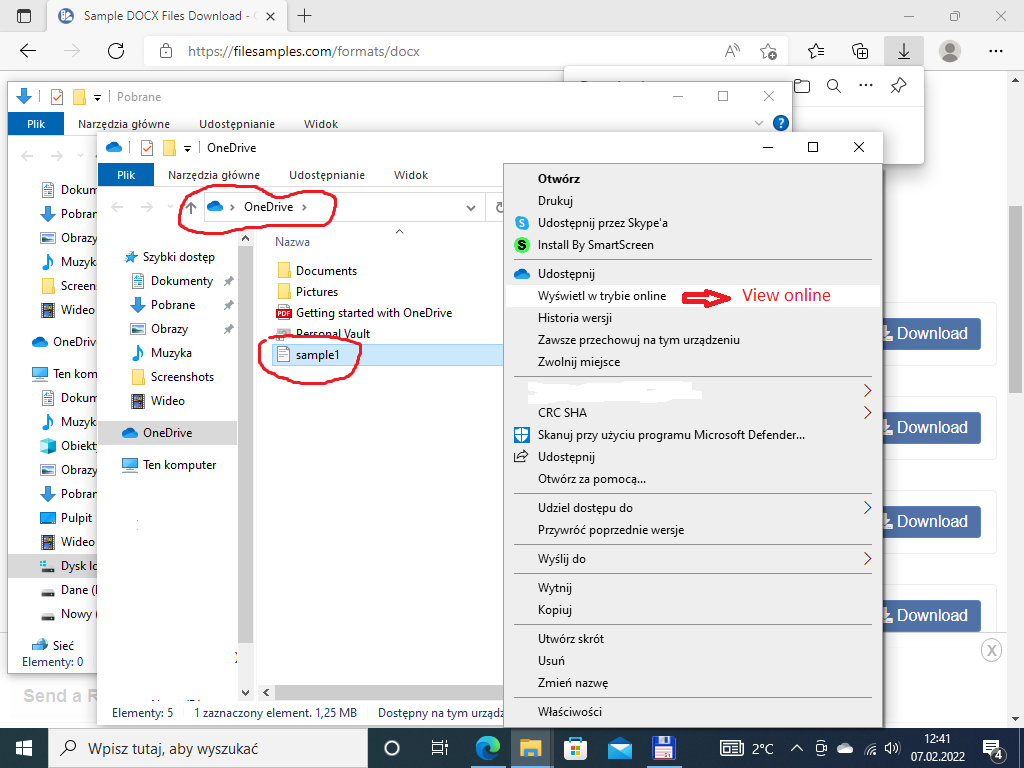Open Microsoft Store from taskbar
The height and width of the screenshot is (768, 1024).
[575, 748]
